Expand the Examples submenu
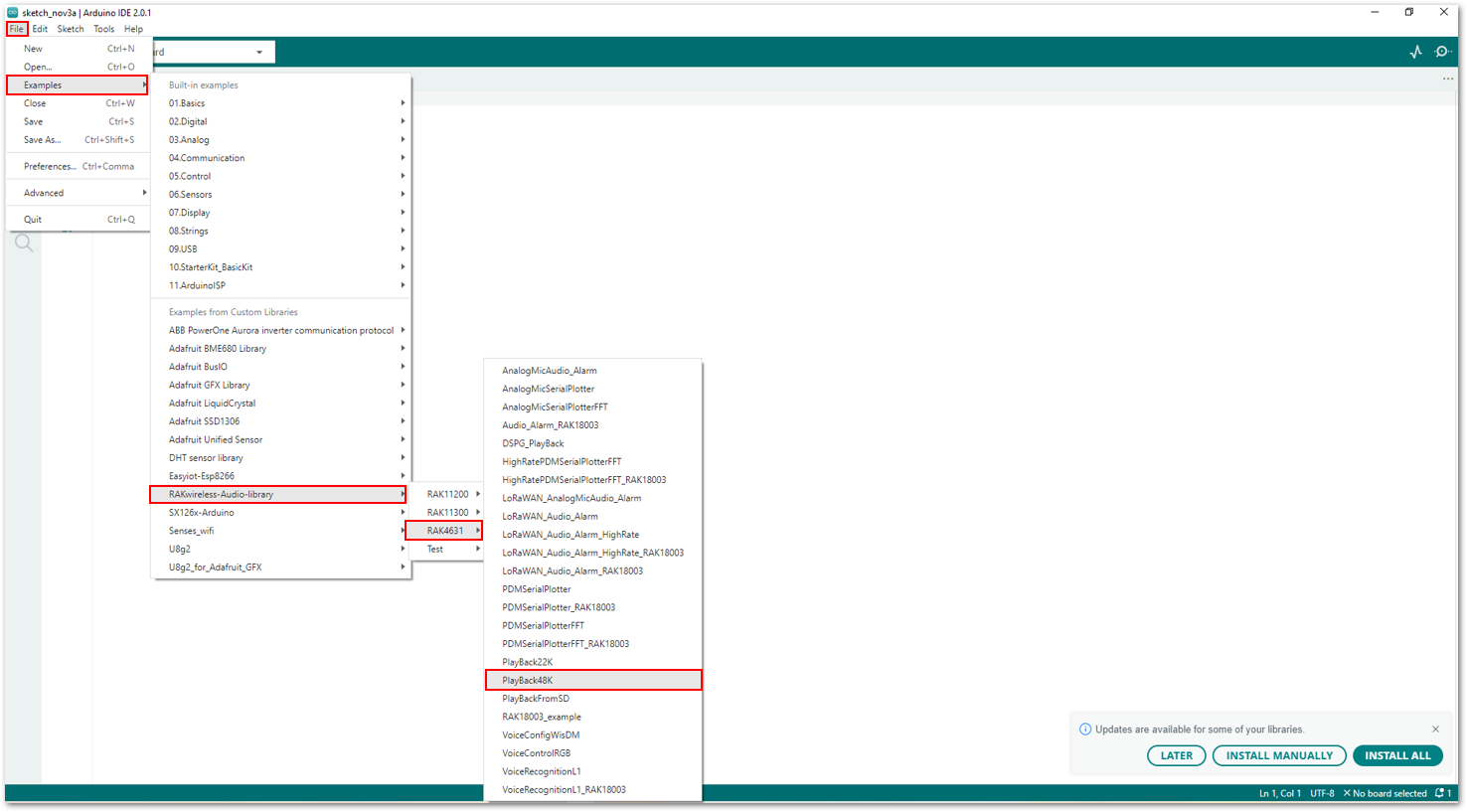This screenshot has width=1467, height=812. pos(79,85)
